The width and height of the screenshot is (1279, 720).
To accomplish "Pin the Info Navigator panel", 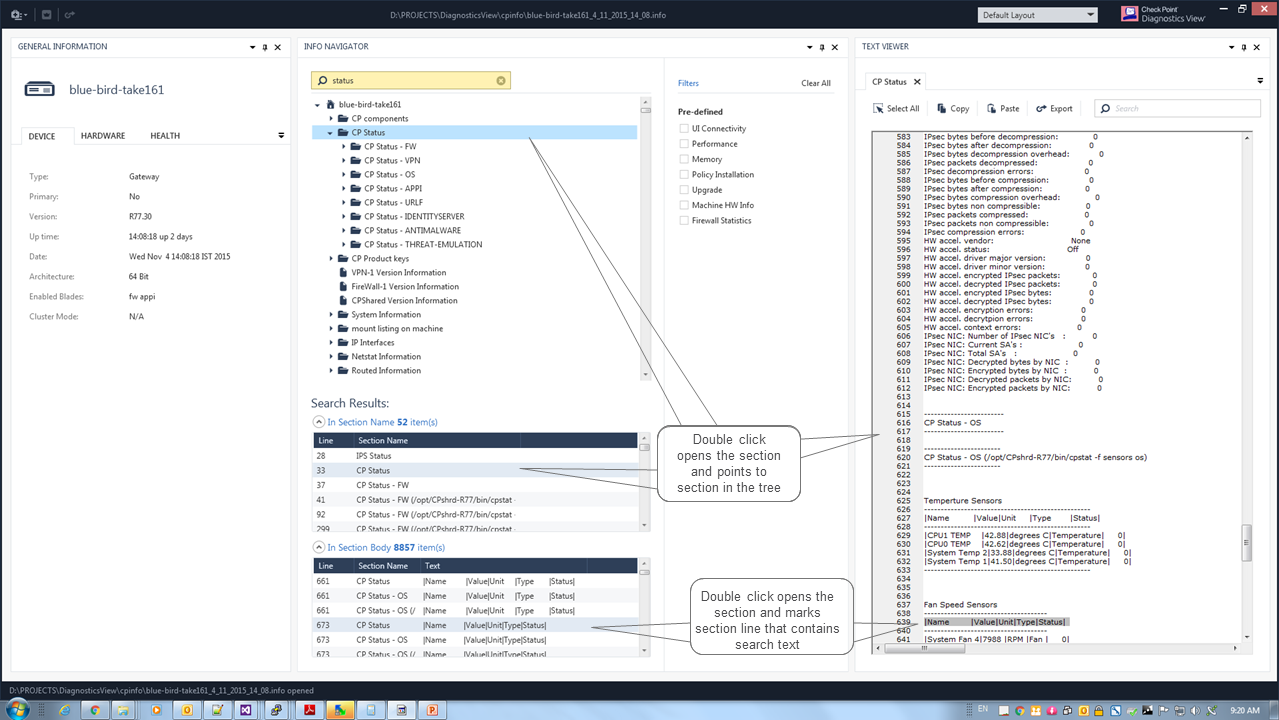I will [823, 47].
